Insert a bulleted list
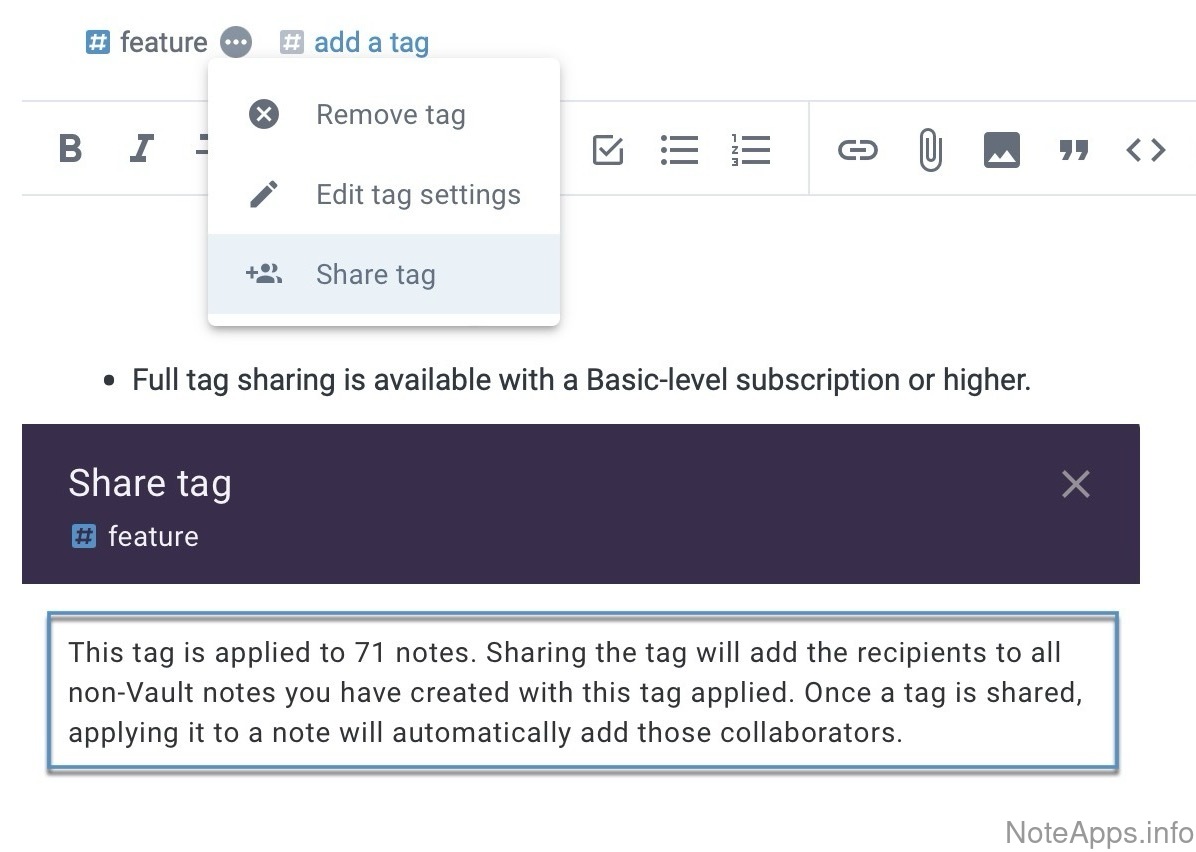 click(679, 150)
